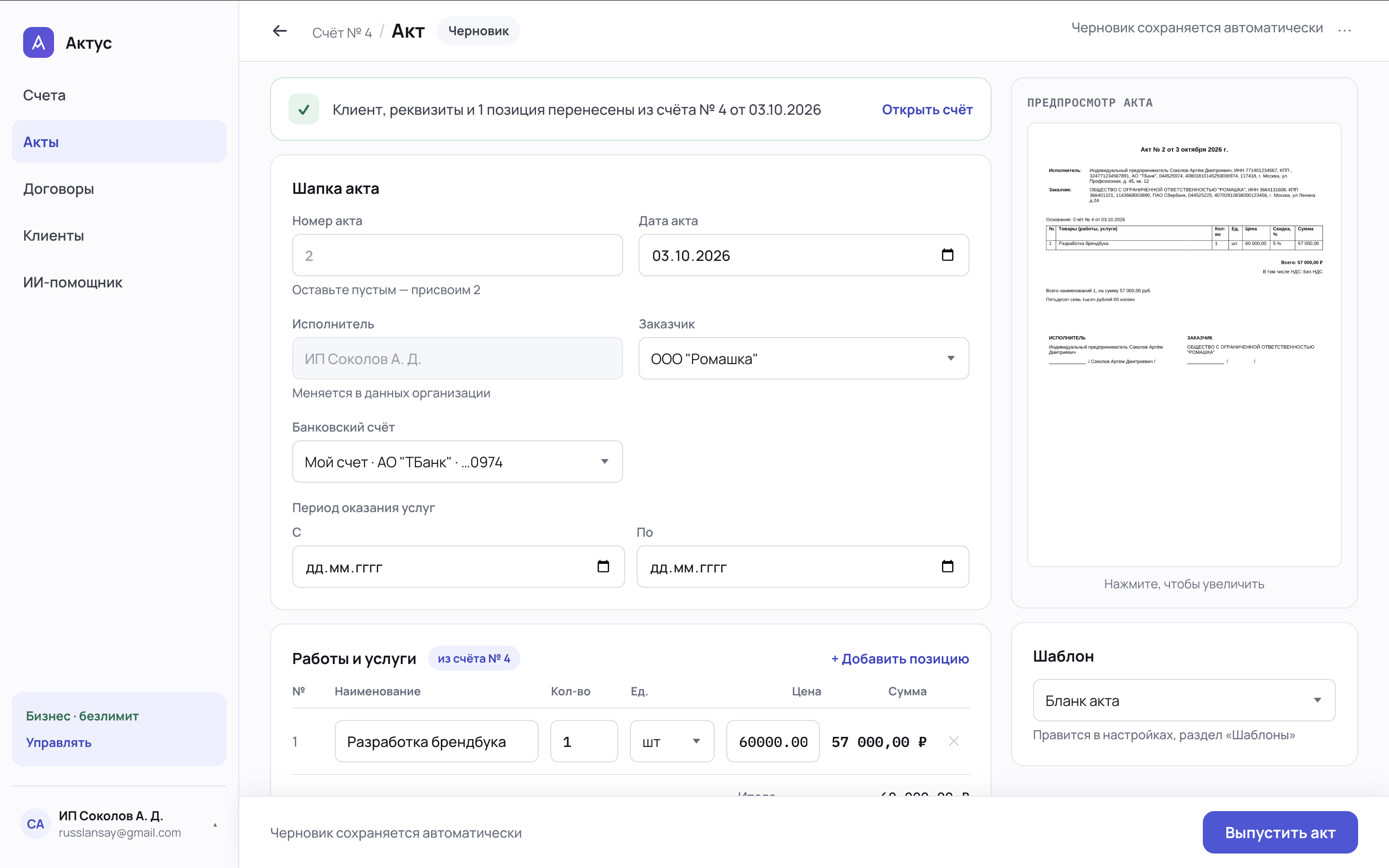
Task: Click the Черновик status badge
Action: click(x=478, y=31)
